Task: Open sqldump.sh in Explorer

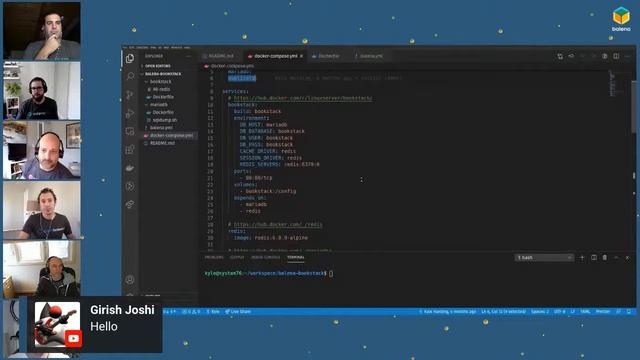Action: click(x=169, y=120)
